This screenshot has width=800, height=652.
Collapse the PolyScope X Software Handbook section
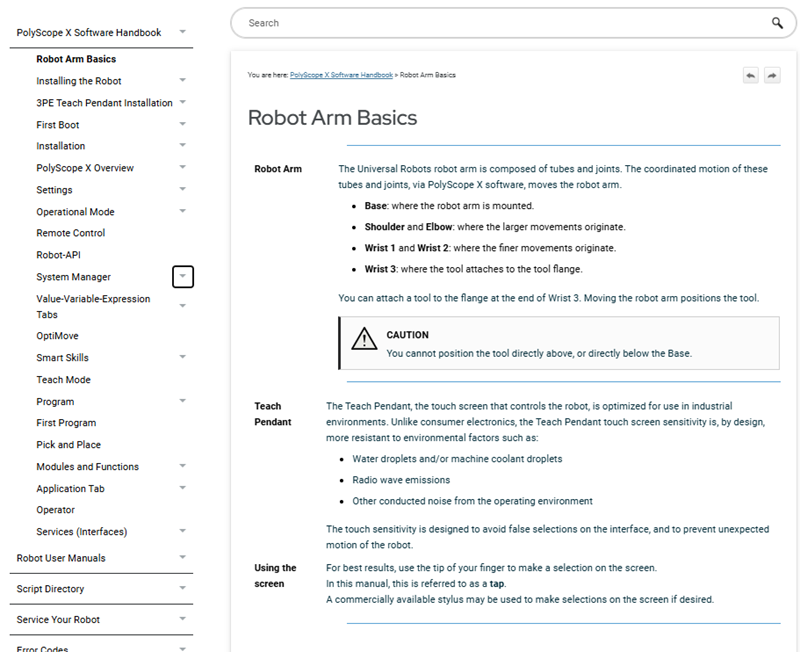[182, 32]
